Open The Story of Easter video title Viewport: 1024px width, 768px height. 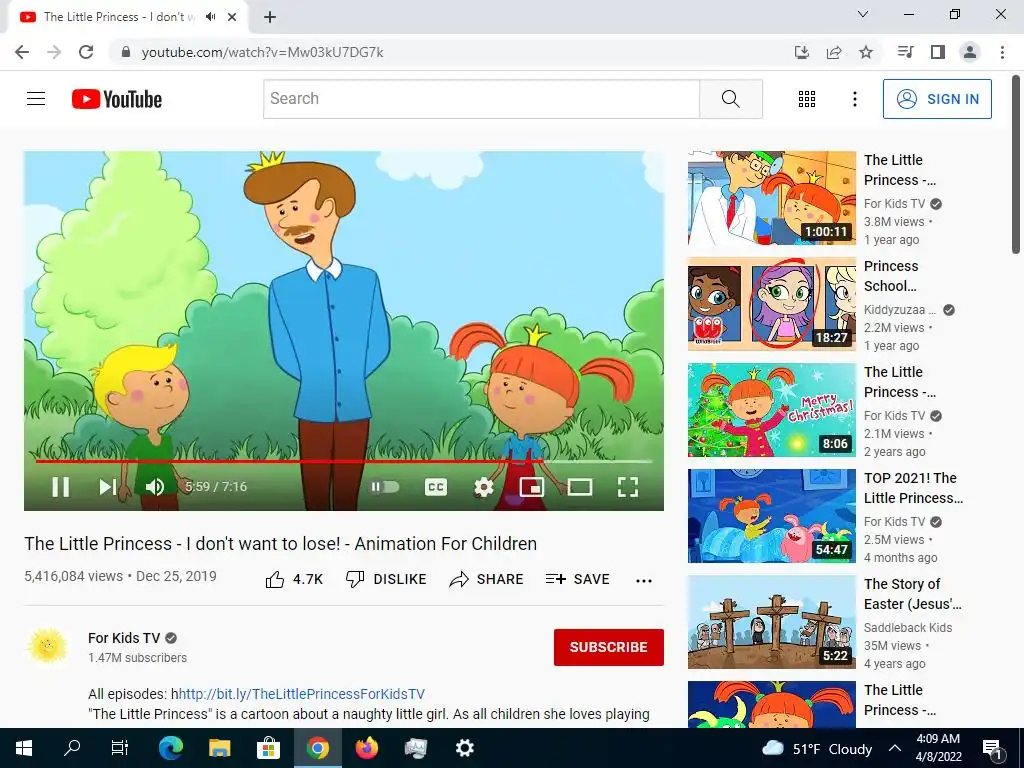click(912, 594)
